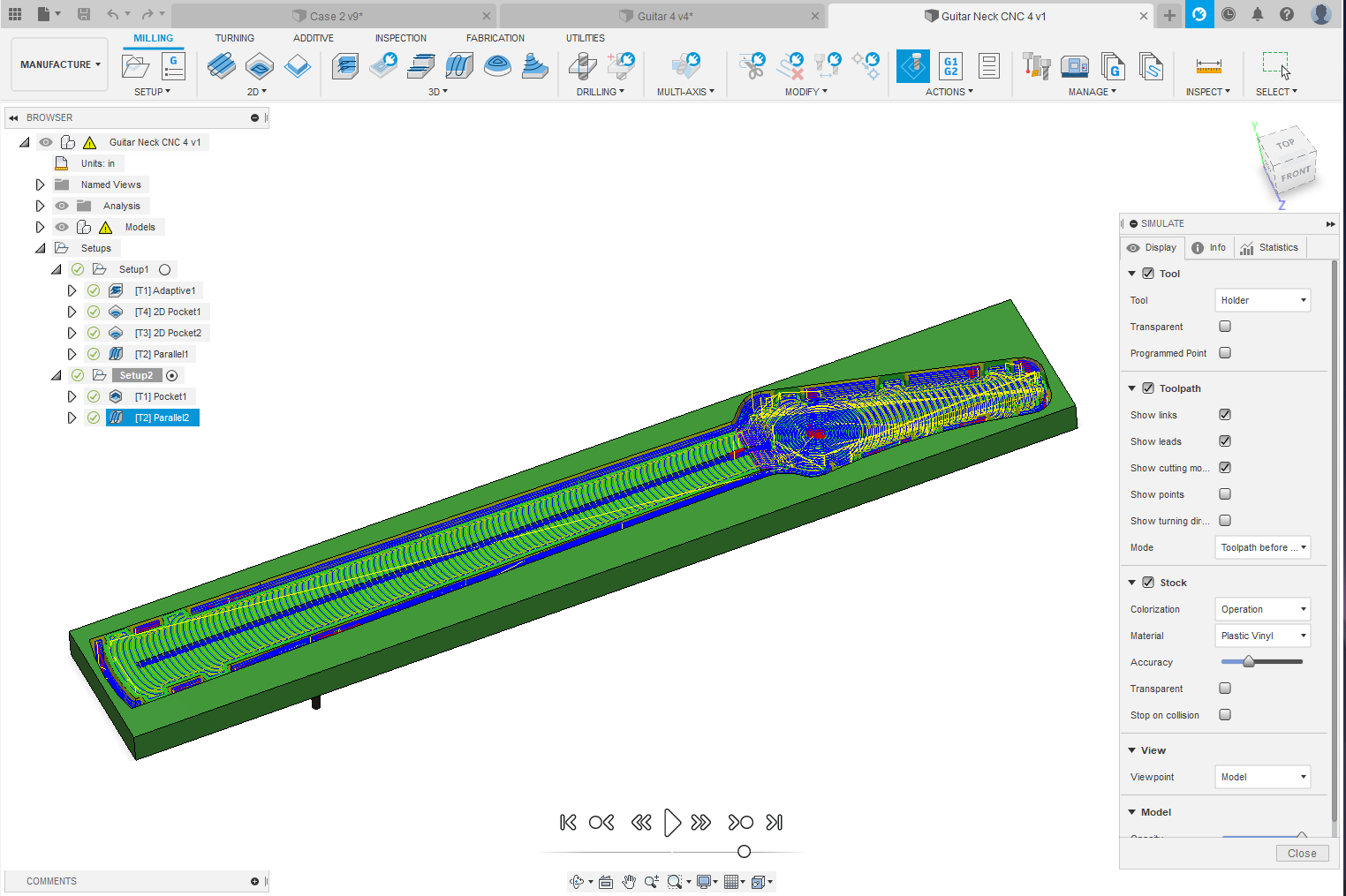Viewport: 1346px width, 896px height.
Task: Select the 2D Pocket milling tool
Action: click(260, 66)
